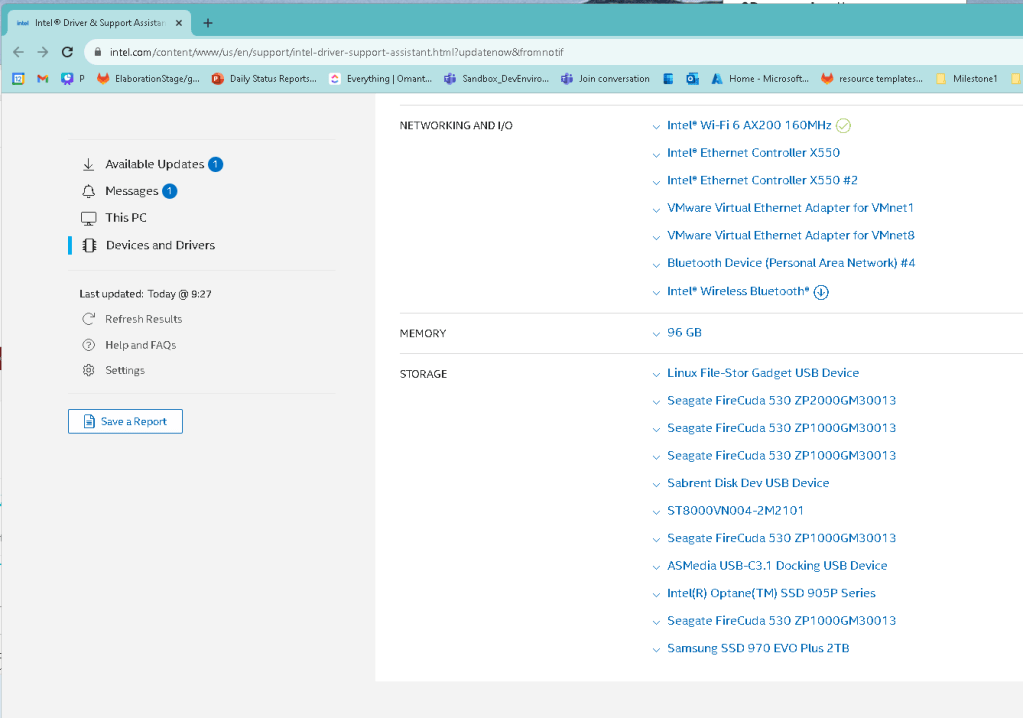Open the Sandbox_DevEnviro bookmark
Viewport: 1023px width, 718px height.
[496, 79]
